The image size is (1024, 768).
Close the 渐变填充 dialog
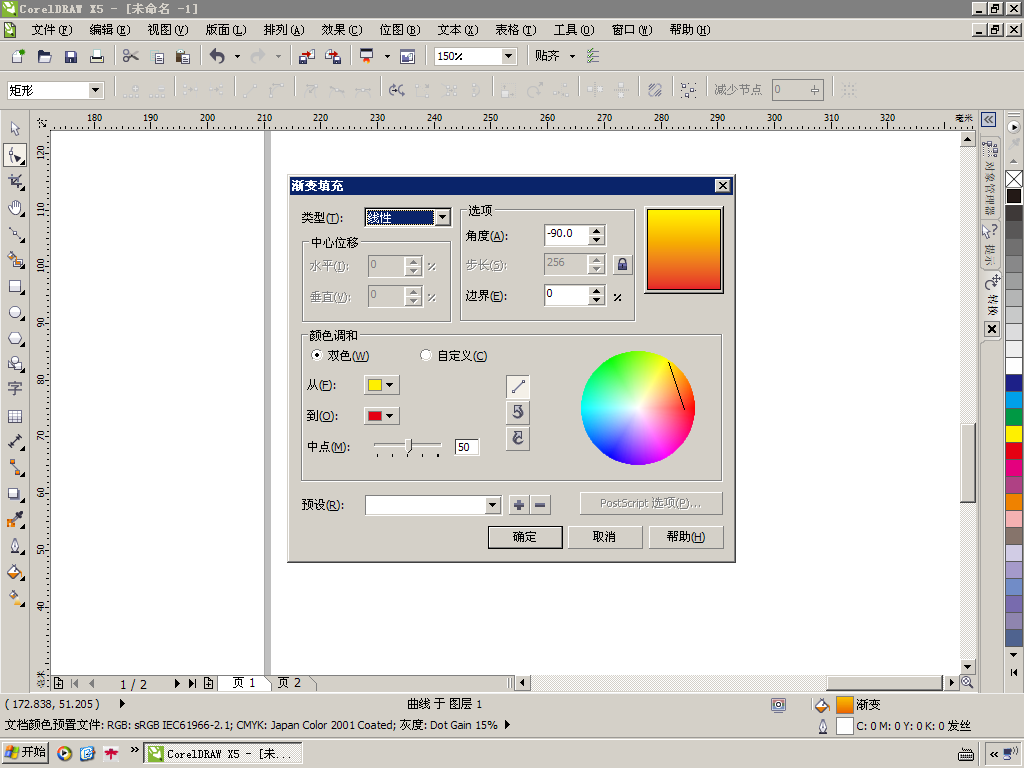click(x=722, y=186)
